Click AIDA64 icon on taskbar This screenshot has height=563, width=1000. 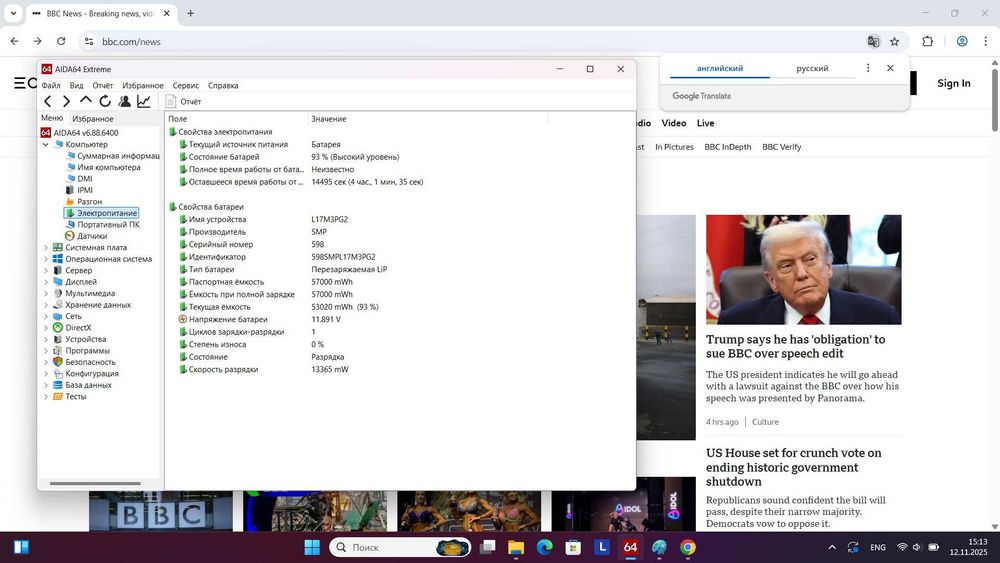[630, 547]
